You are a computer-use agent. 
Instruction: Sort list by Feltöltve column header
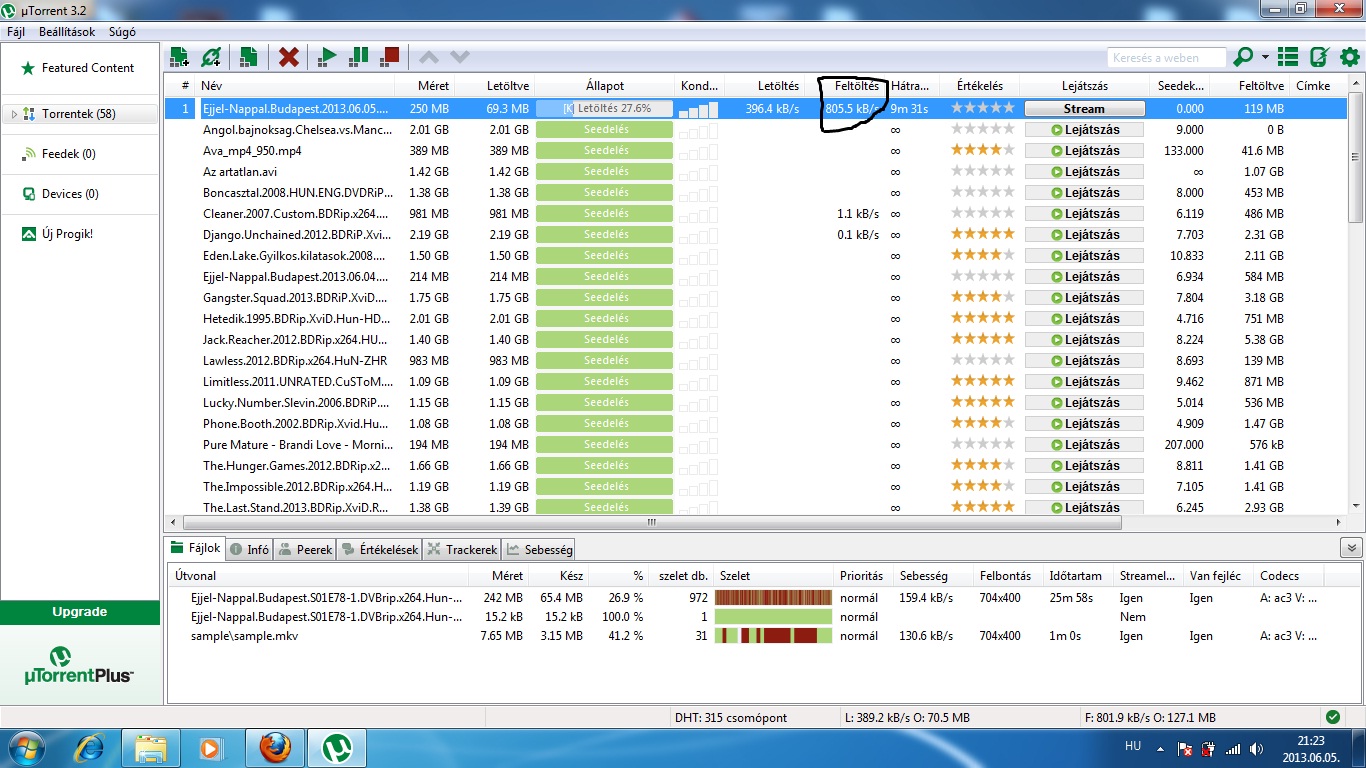1250,86
